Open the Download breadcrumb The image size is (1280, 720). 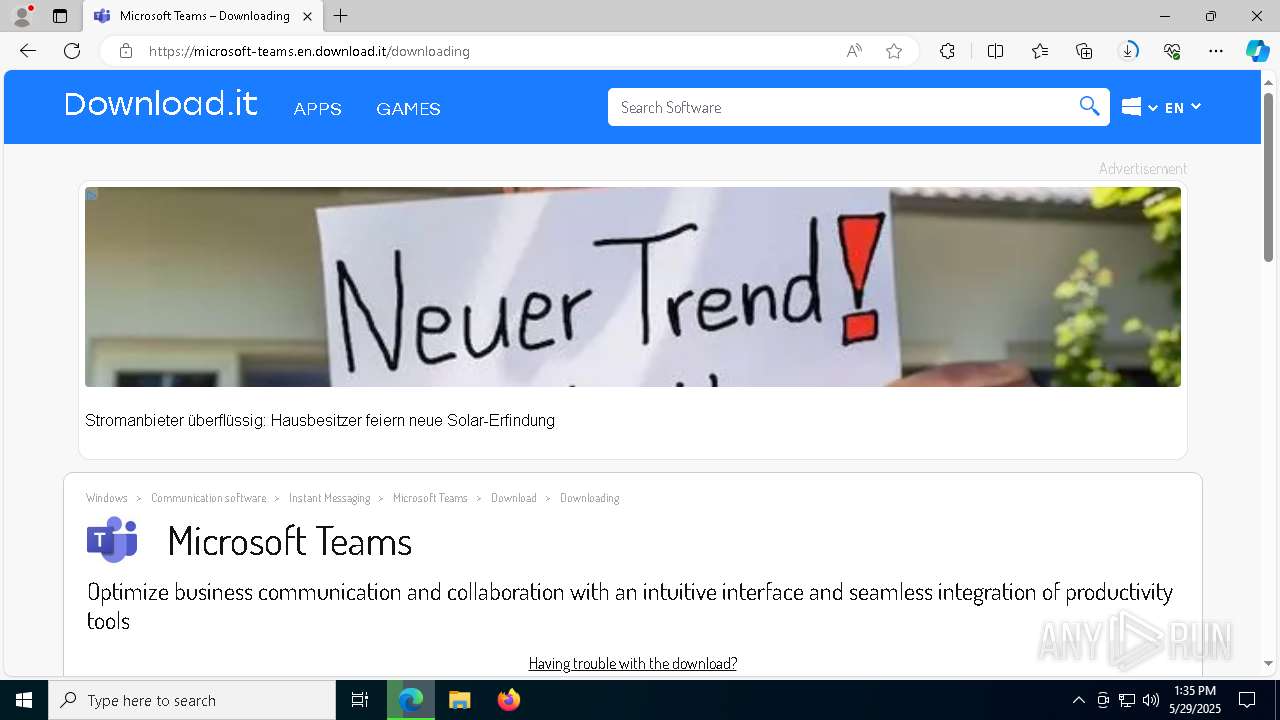pos(513,498)
